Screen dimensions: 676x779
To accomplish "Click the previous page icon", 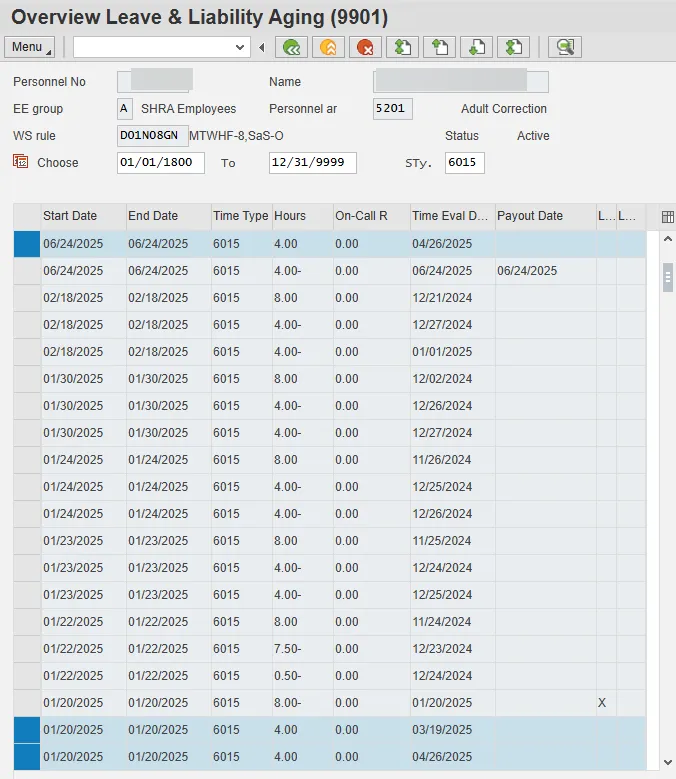I will (439, 47).
